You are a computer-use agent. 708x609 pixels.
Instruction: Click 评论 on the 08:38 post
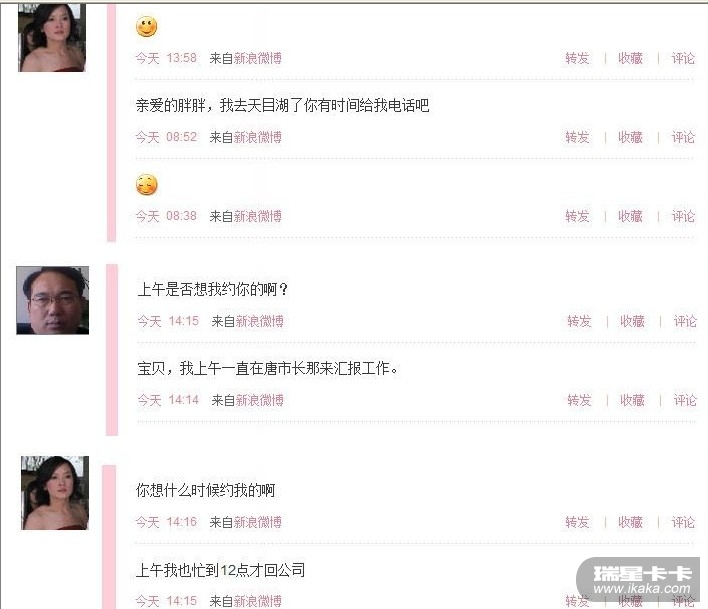[x=683, y=216]
